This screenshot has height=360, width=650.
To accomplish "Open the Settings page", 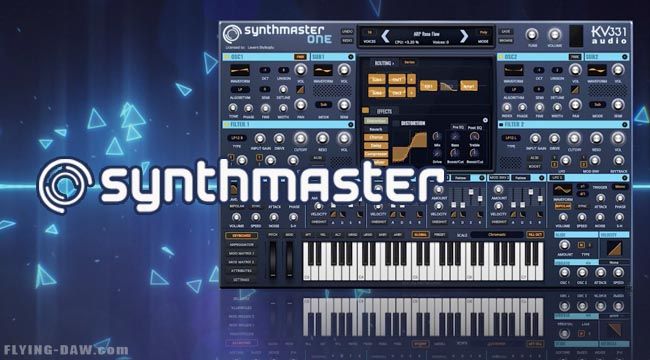I will click(242, 280).
